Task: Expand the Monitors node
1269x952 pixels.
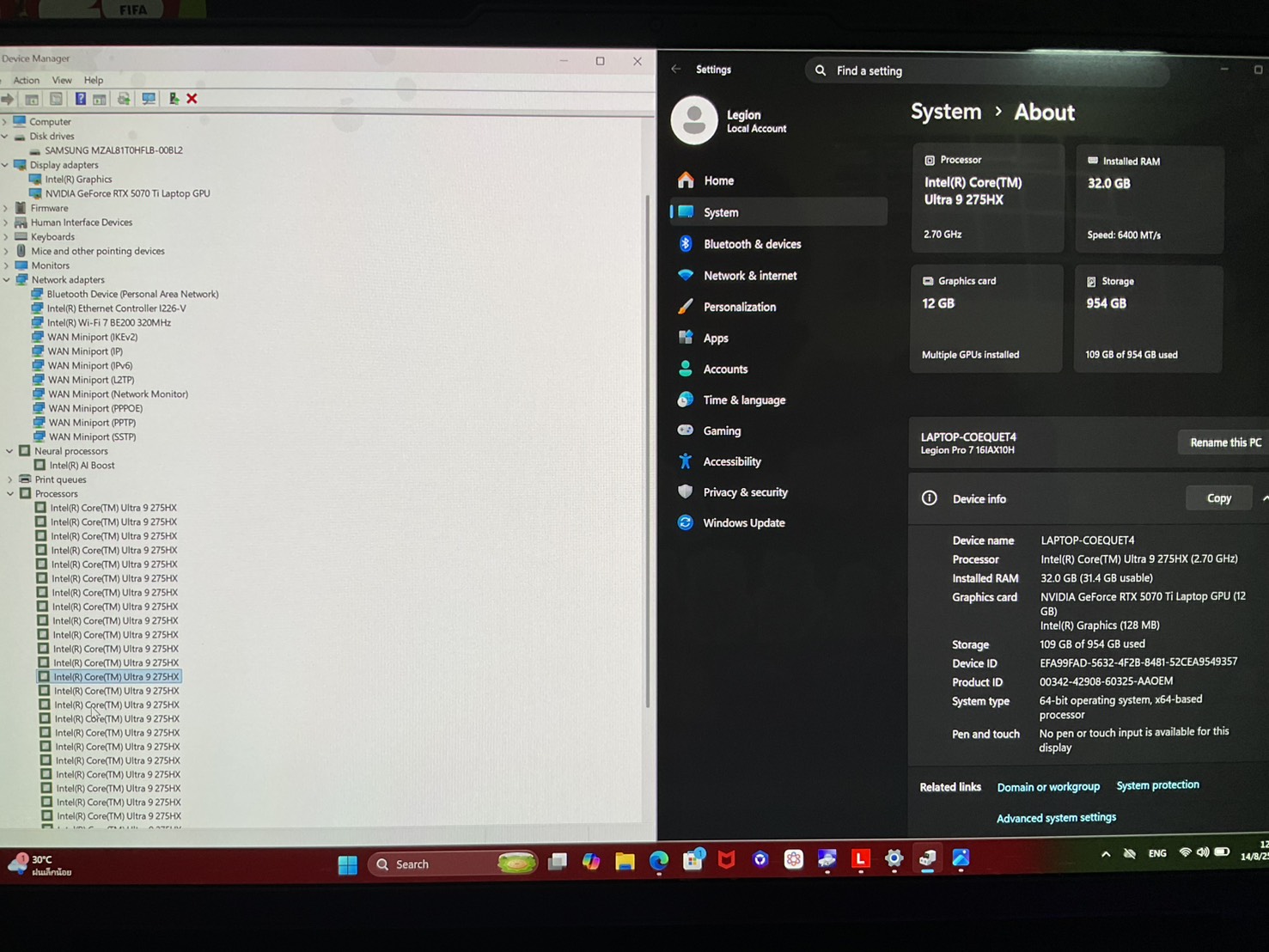Action: [x=5, y=265]
